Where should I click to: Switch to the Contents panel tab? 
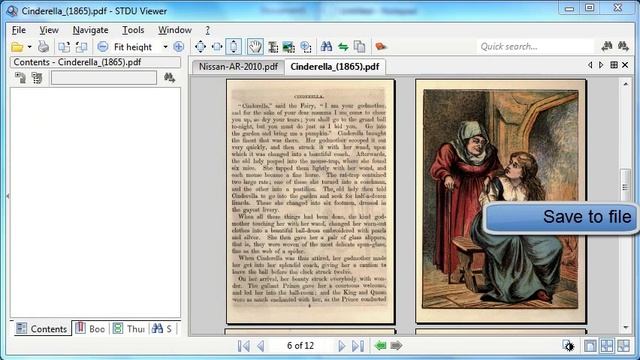click(x=41, y=329)
